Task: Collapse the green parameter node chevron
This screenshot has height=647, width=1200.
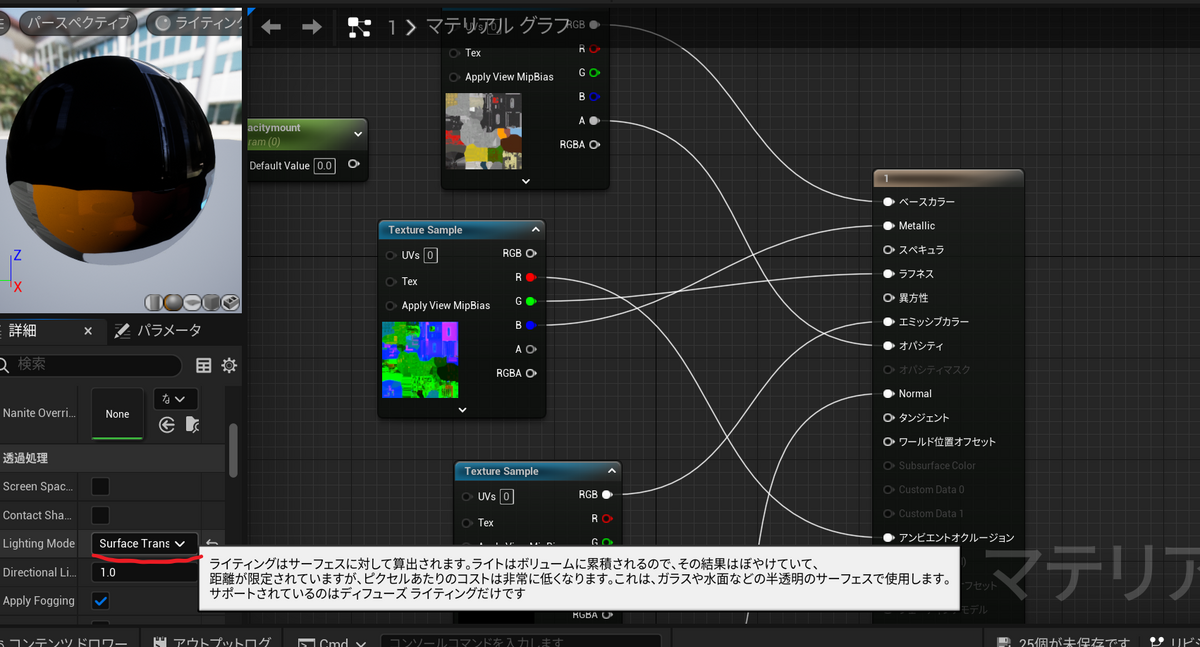Action: (x=358, y=133)
